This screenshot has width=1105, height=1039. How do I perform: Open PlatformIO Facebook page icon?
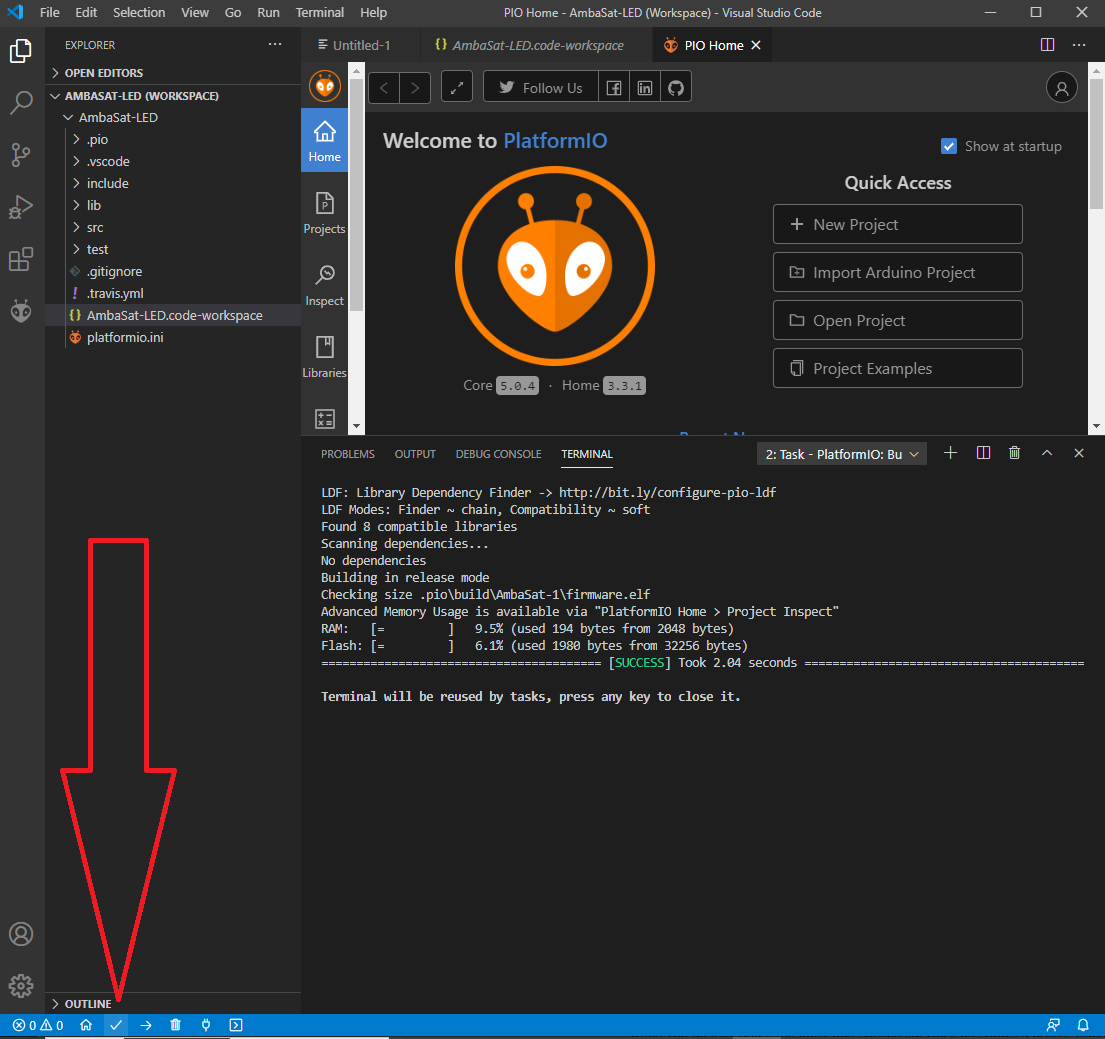[x=614, y=87]
